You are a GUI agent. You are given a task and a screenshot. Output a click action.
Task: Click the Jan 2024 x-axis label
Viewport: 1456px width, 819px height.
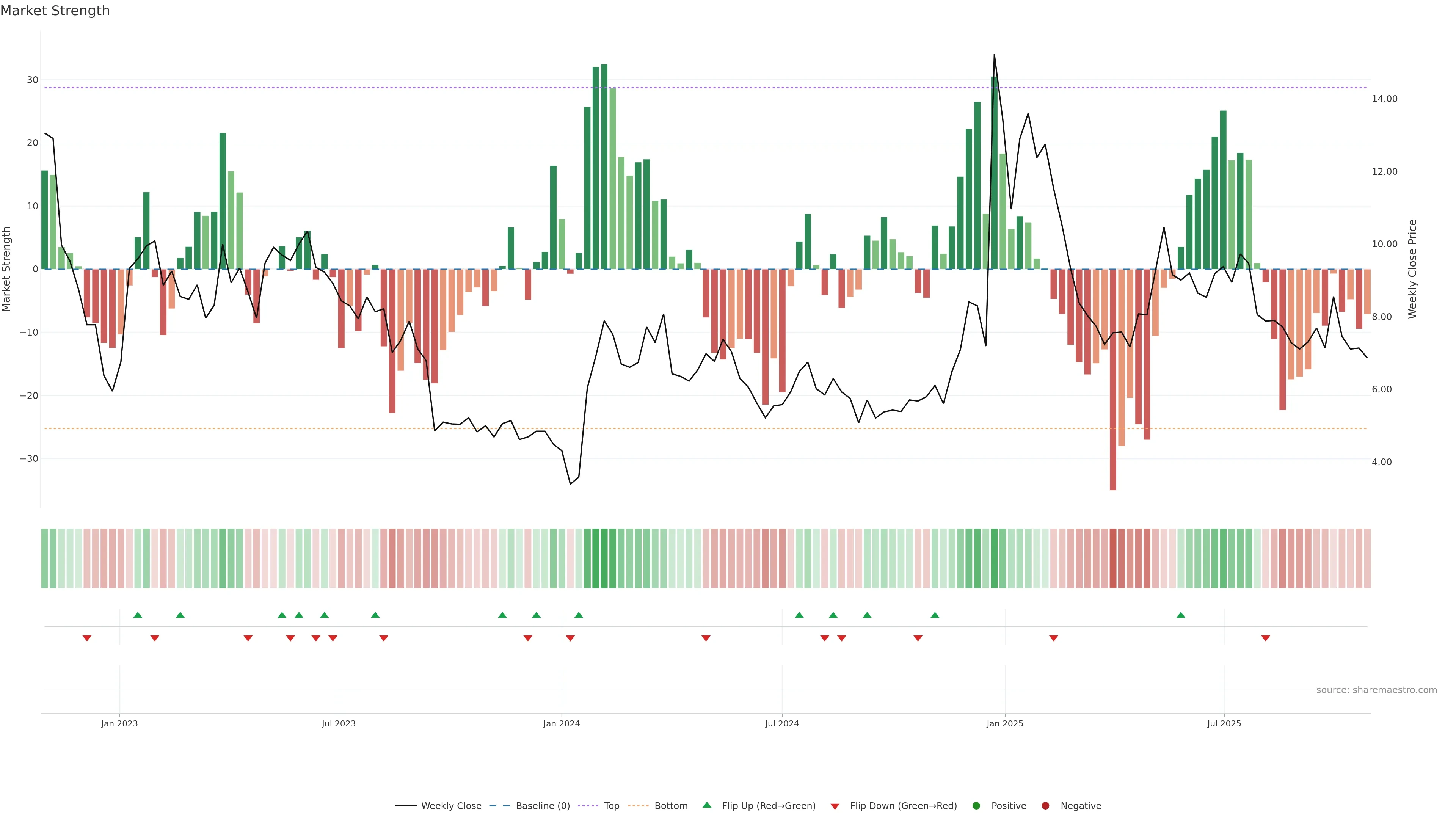(561, 723)
